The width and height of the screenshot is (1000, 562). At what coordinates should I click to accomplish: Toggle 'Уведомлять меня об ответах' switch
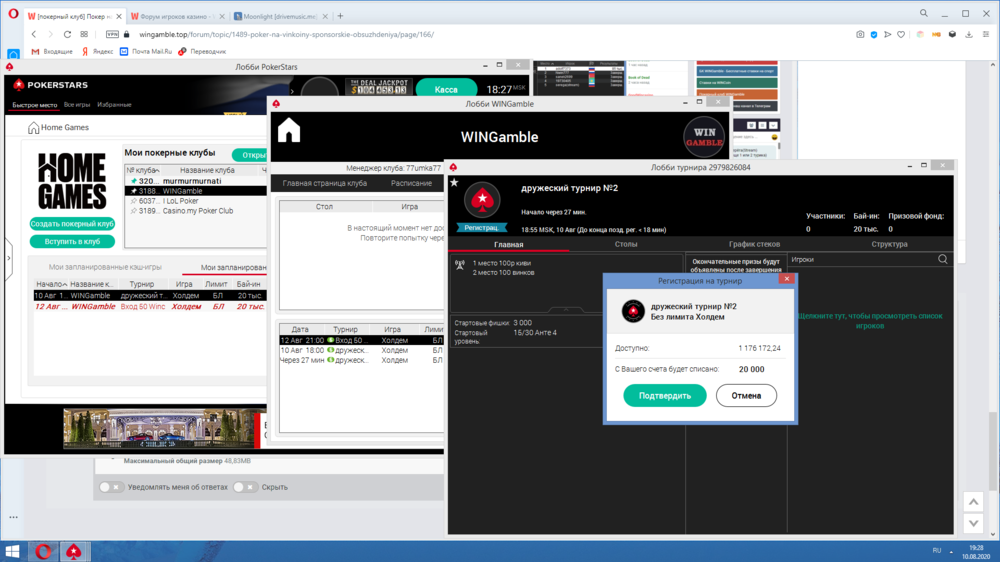click(x=110, y=487)
